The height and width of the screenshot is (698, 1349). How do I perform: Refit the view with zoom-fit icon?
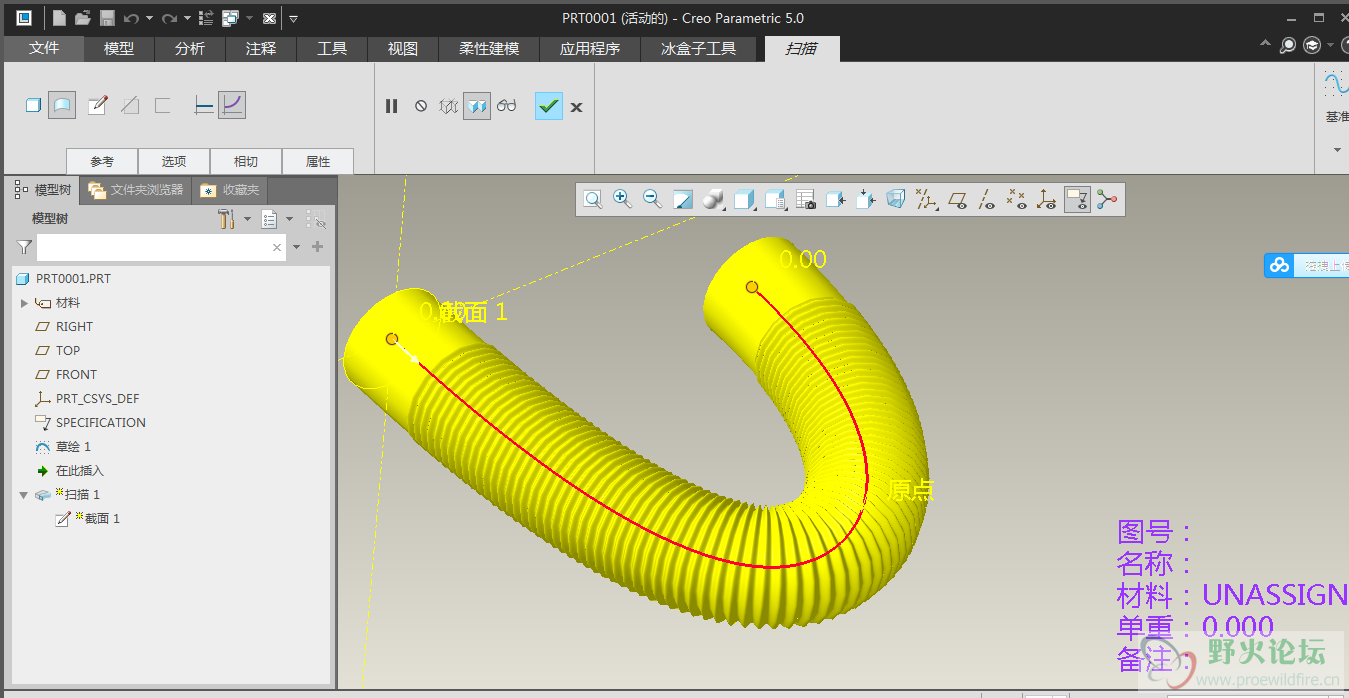click(x=593, y=200)
